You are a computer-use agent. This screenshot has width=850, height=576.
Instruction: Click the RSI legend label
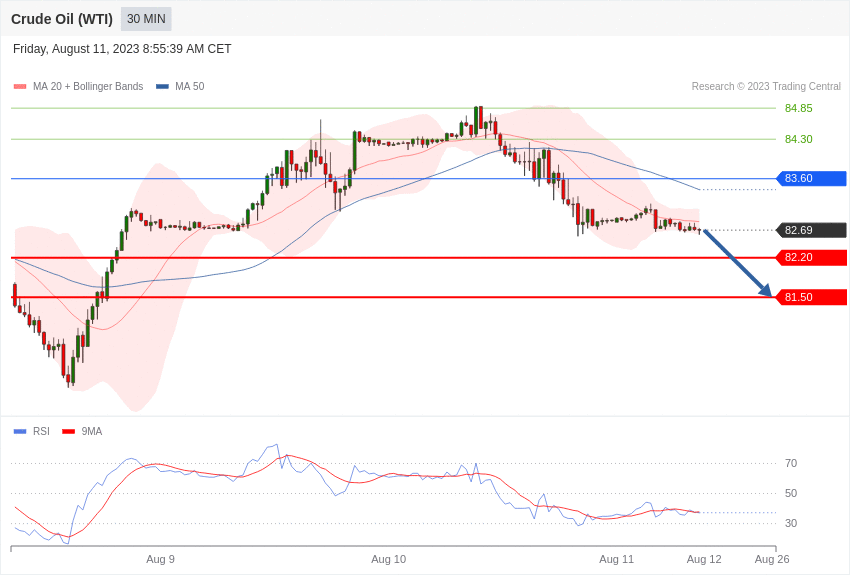coord(41,431)
